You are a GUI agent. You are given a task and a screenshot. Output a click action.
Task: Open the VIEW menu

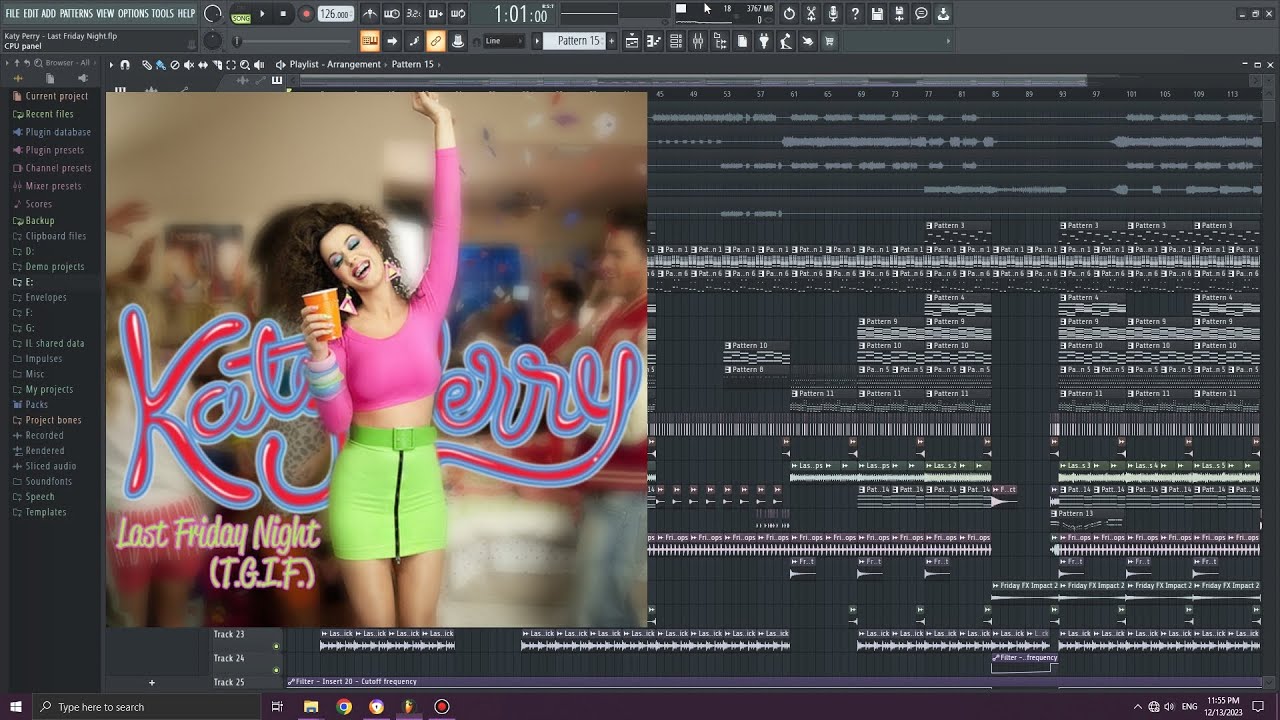tap(105, 14)
